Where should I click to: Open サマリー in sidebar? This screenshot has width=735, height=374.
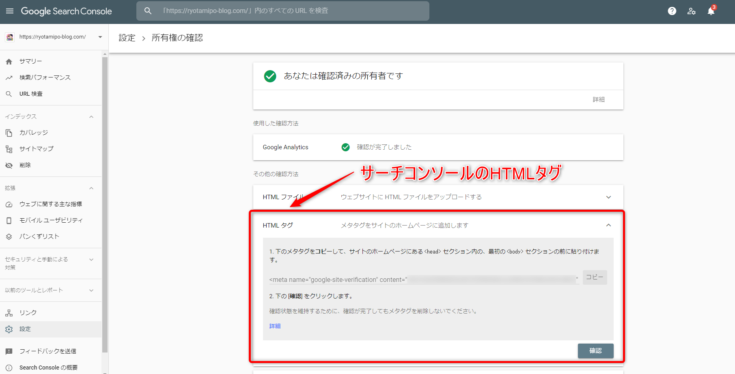point(30,61)
